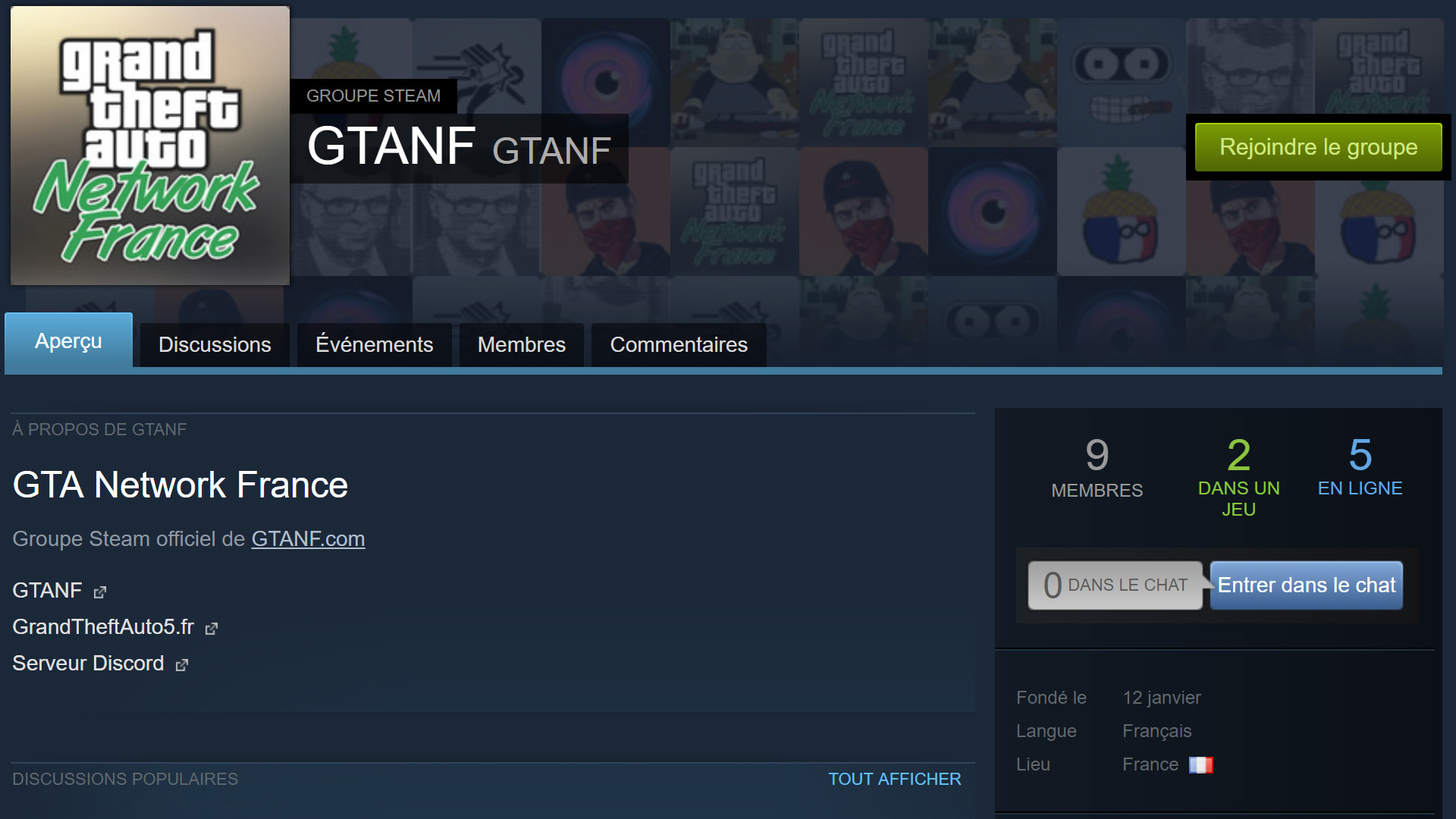
Task: Select the Commentaires tab
Action: point(679,345)
